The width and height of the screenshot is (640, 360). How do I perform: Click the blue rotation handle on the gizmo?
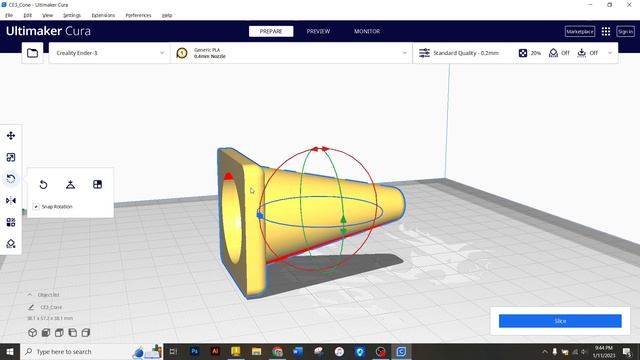click(260, 215)
